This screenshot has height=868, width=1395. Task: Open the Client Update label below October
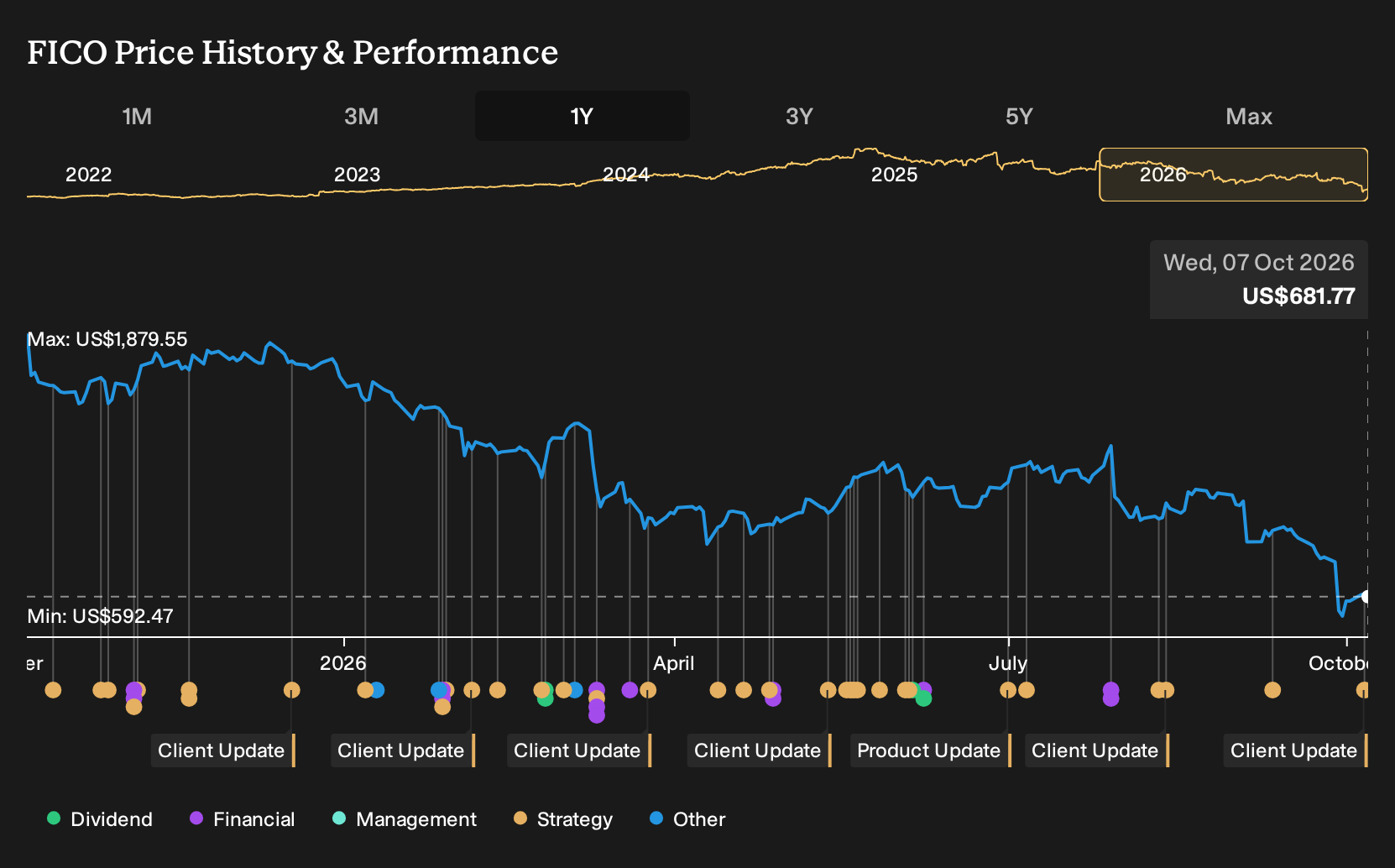point(1295,750)
